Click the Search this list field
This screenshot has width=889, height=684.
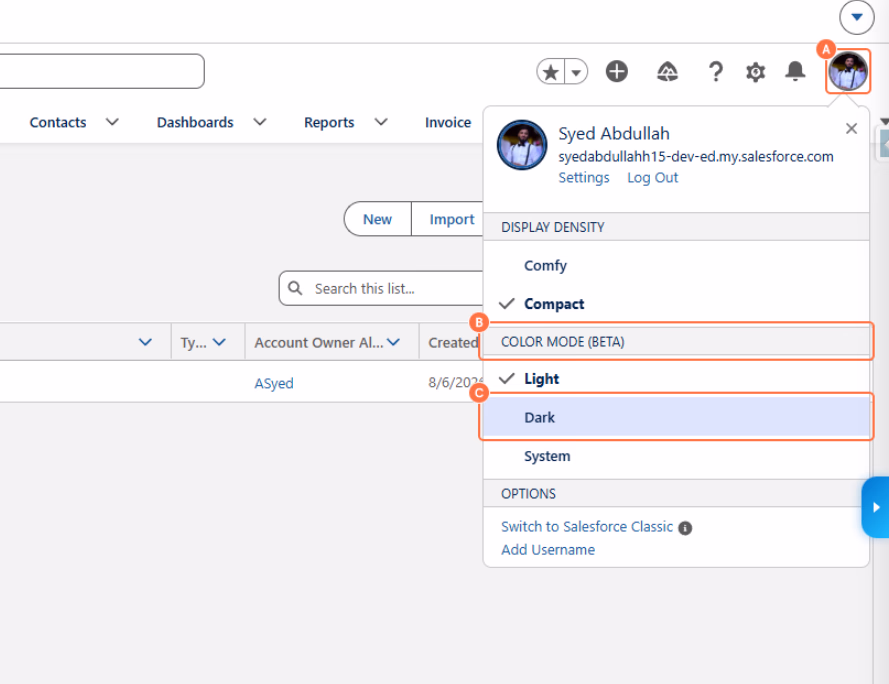(x=381, y=289)
